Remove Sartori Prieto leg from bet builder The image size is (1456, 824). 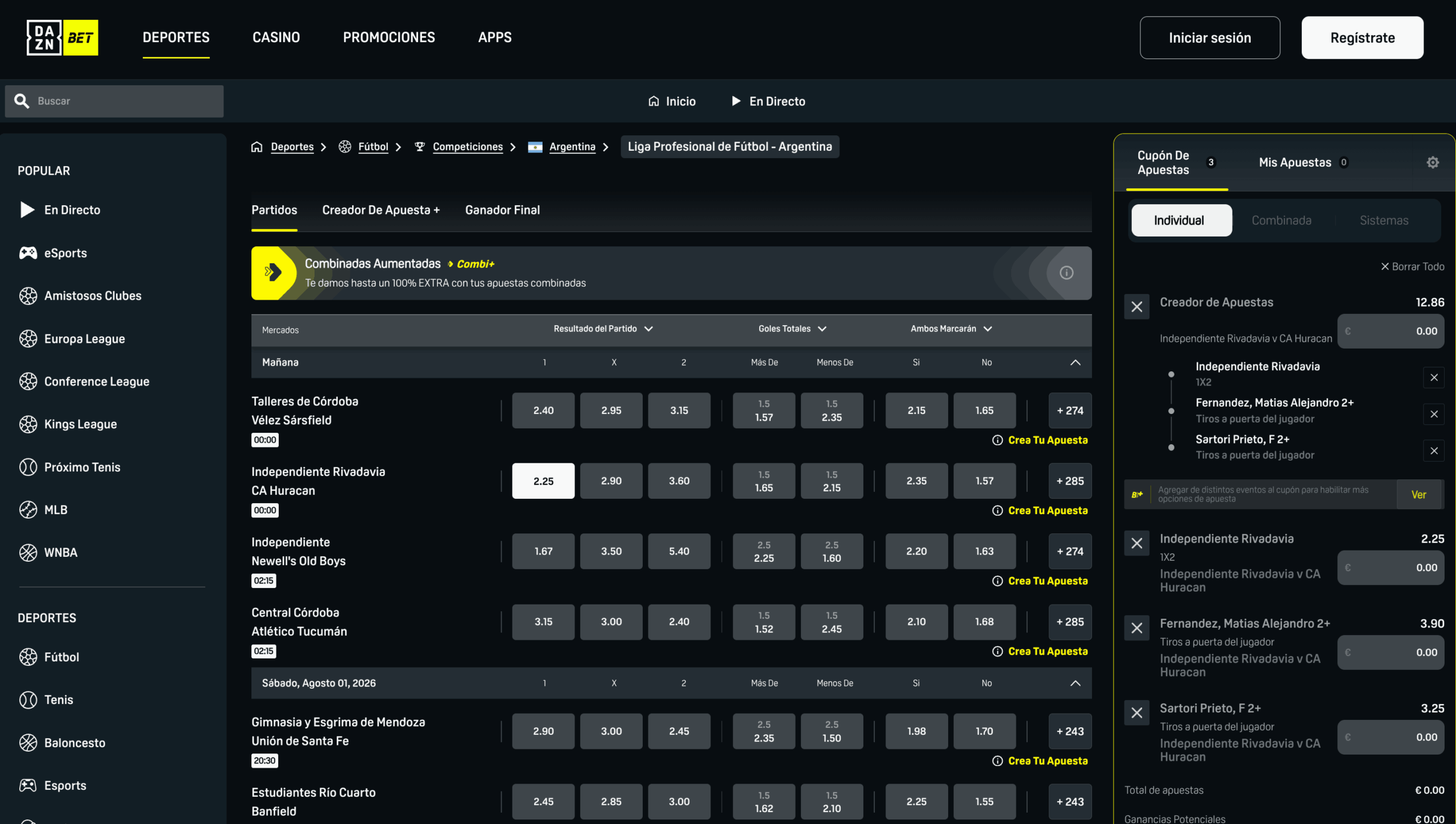(x=1434, y=451)
